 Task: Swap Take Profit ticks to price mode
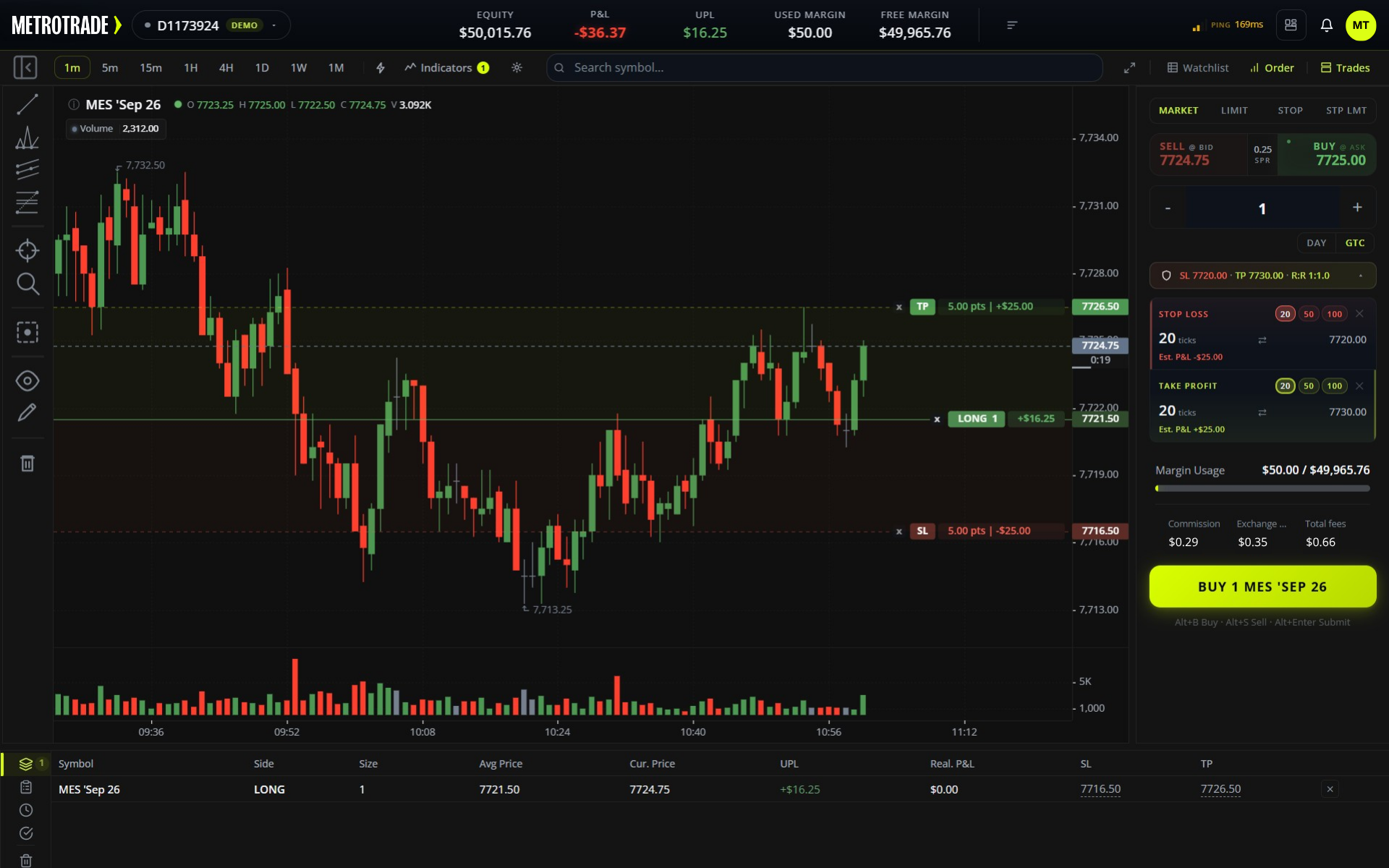1262,412
